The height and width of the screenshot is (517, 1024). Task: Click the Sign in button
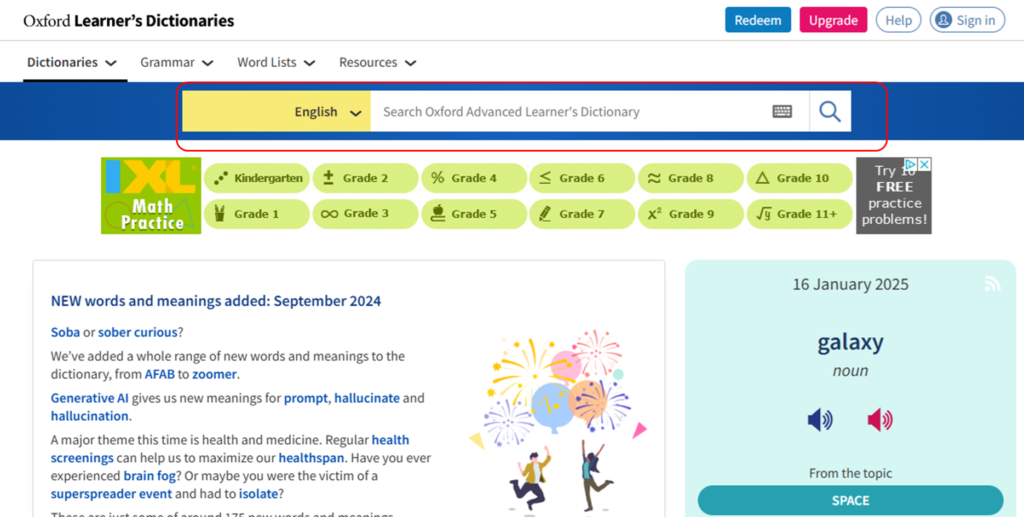[967, 20]
